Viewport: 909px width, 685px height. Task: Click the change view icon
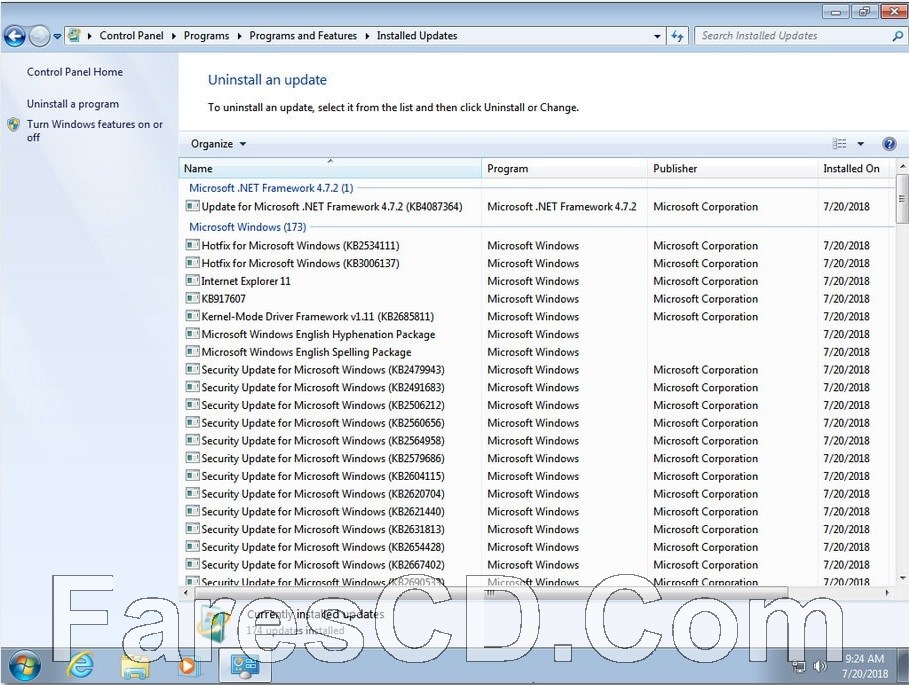[839, 144]
